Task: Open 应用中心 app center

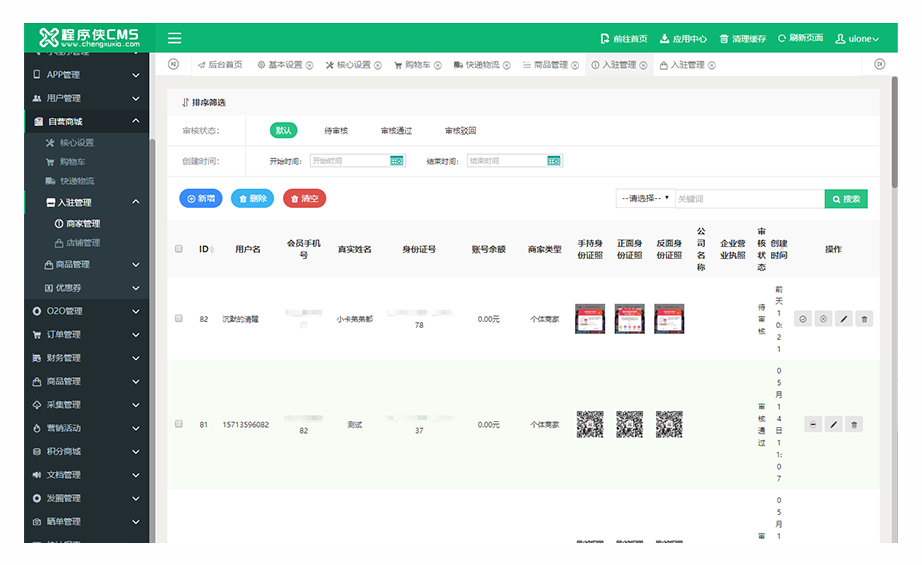Action: pos(683,39)
